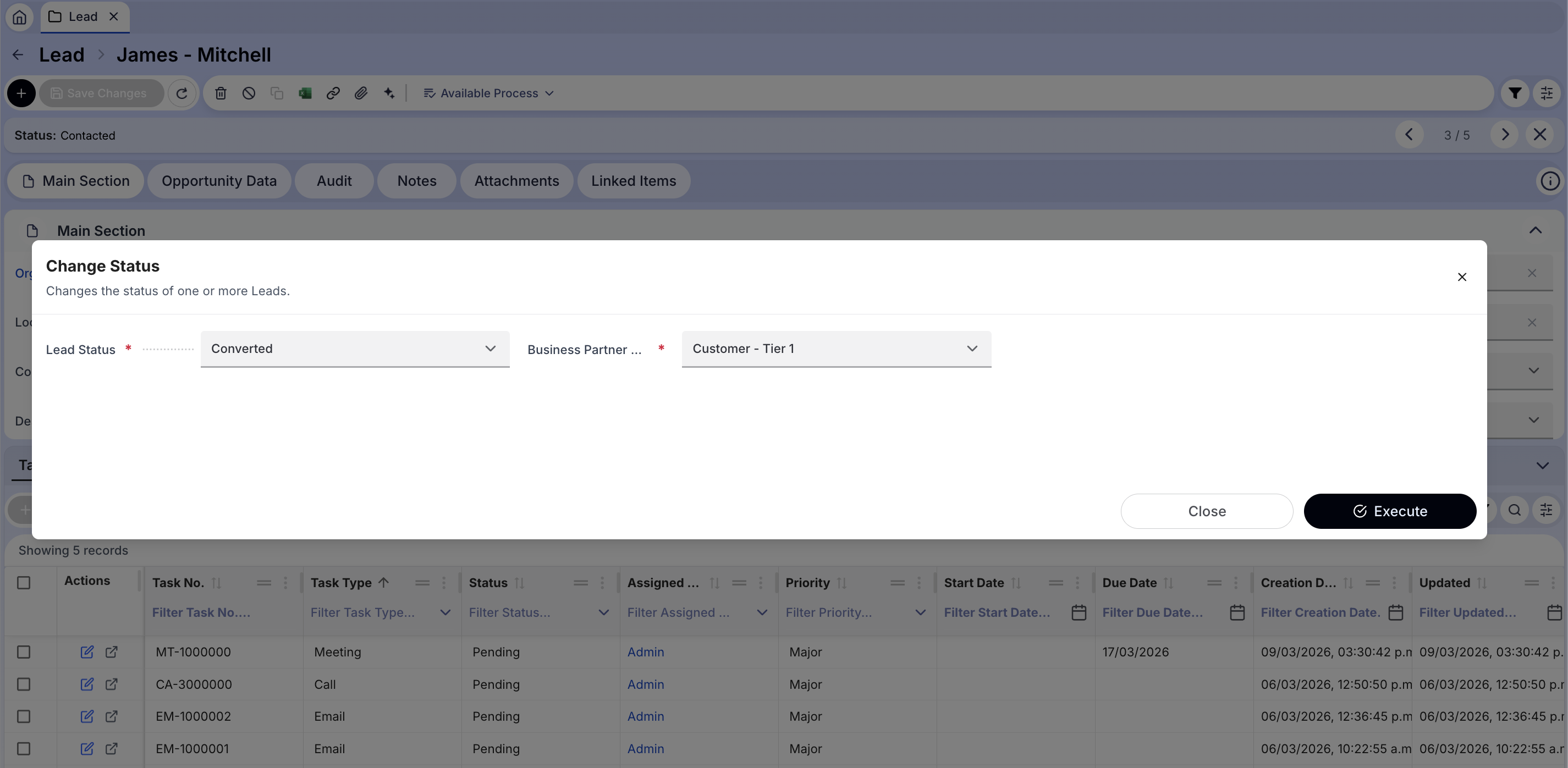The width and height of the screenshot is (1568, 768).
Task: Switch to the Opportunity Data tab
Action: click(x=219, y=181)
